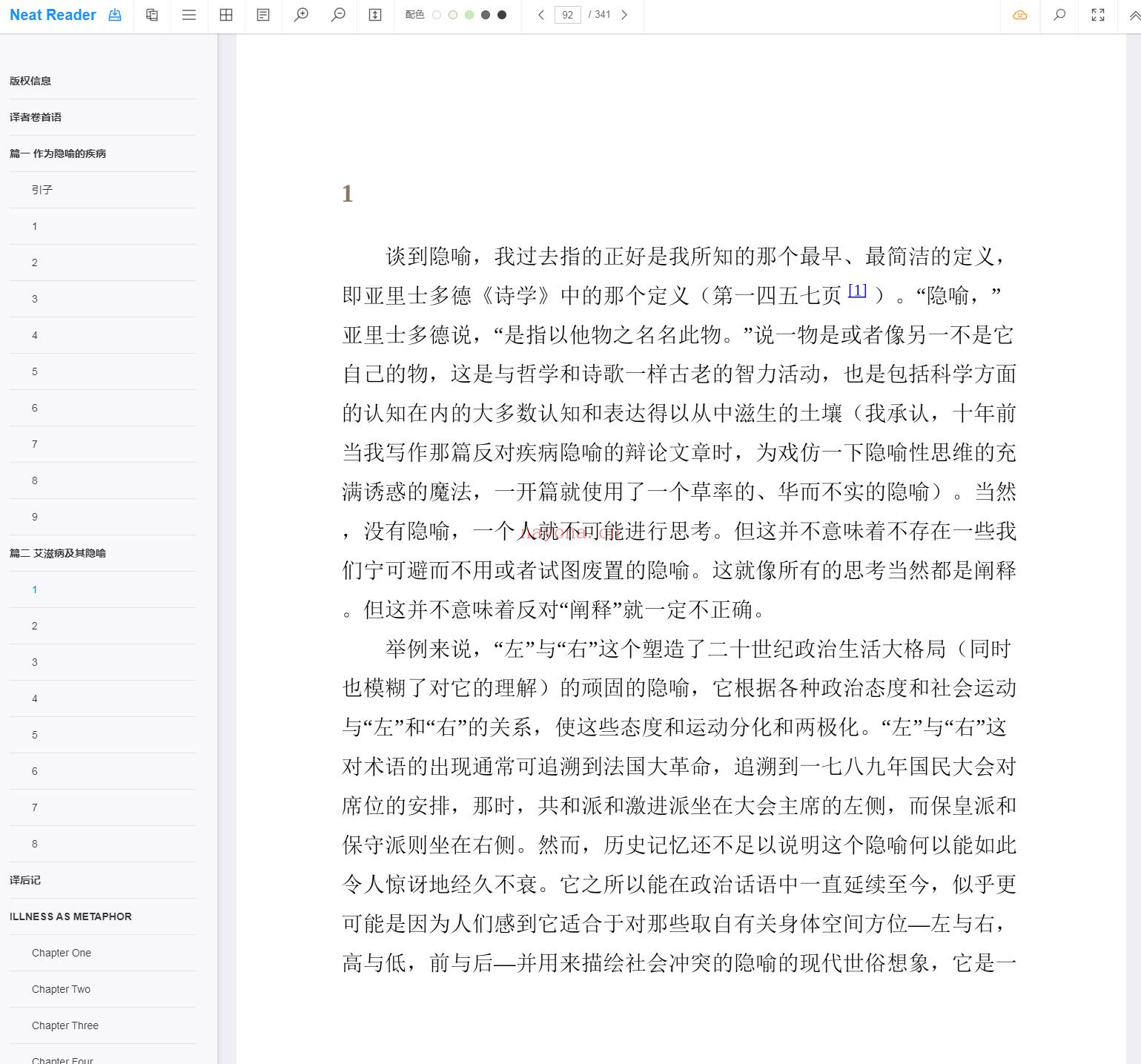The width and height of the screenshot is (1141, 1064).
Task: Open the search magnifier icon at top right
Action: pyautogui.click(x=1059, y=15)
